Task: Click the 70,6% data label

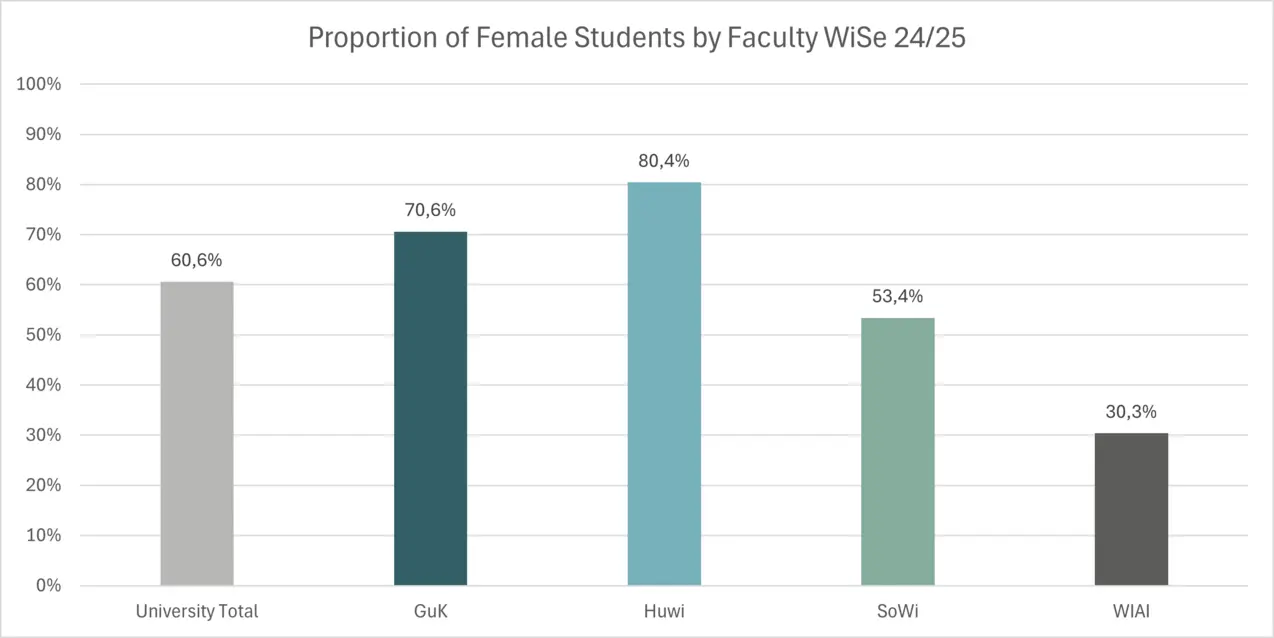Action: (430, 210)
